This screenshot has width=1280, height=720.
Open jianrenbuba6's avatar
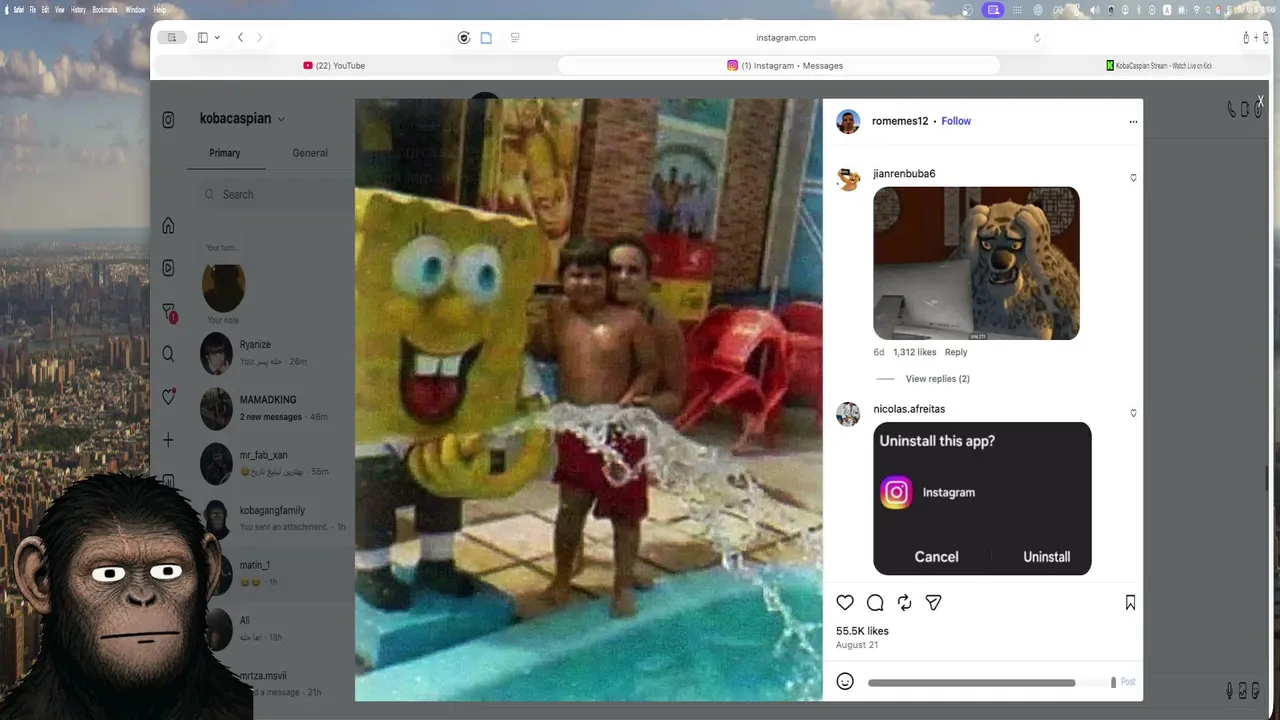pos(848,179)
